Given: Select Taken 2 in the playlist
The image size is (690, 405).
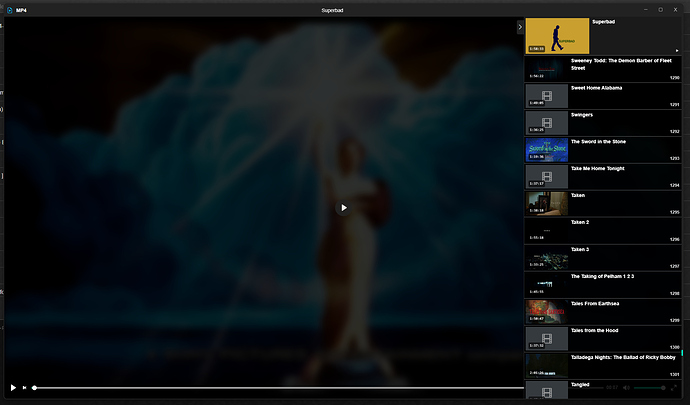Looking at the screenshot, I should (x=547, y=230).
